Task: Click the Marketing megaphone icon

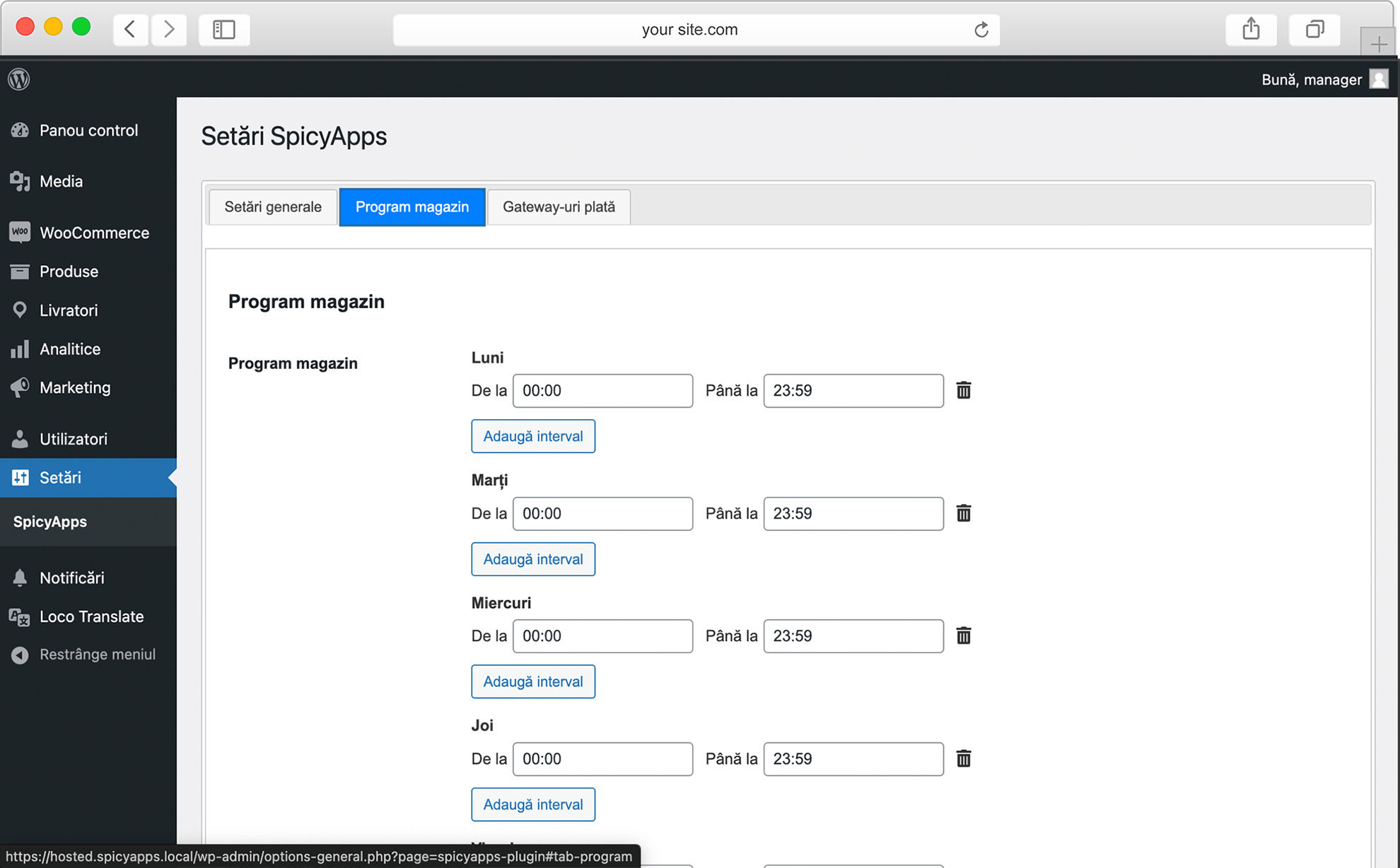Action: [x=20, y=387]
